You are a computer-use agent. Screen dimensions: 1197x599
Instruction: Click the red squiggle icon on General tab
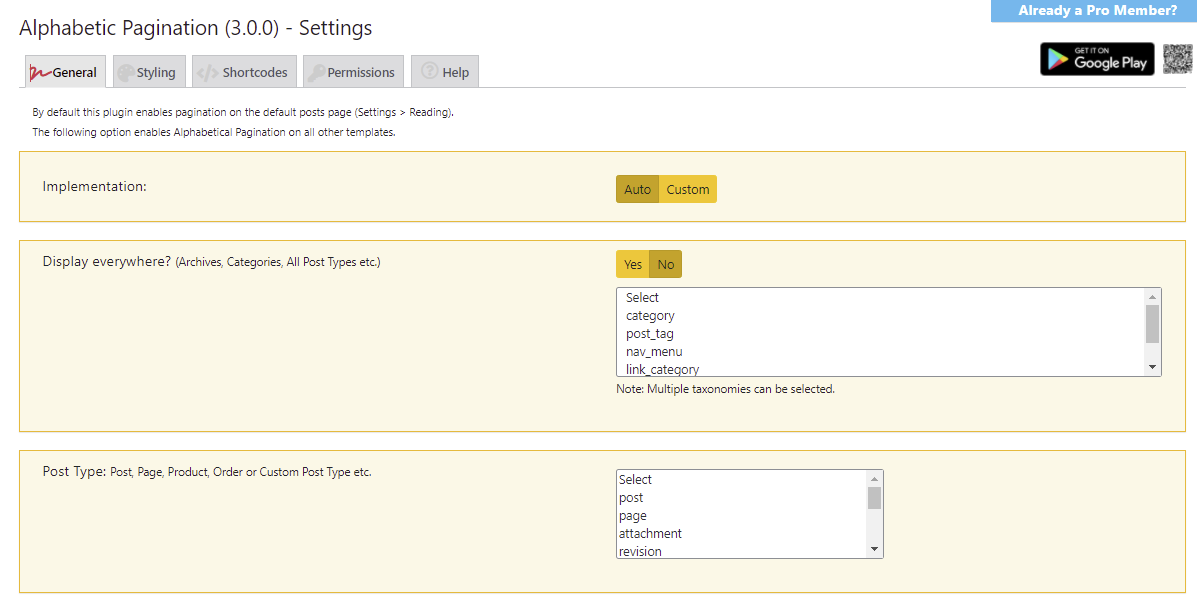tap(41, 72)
